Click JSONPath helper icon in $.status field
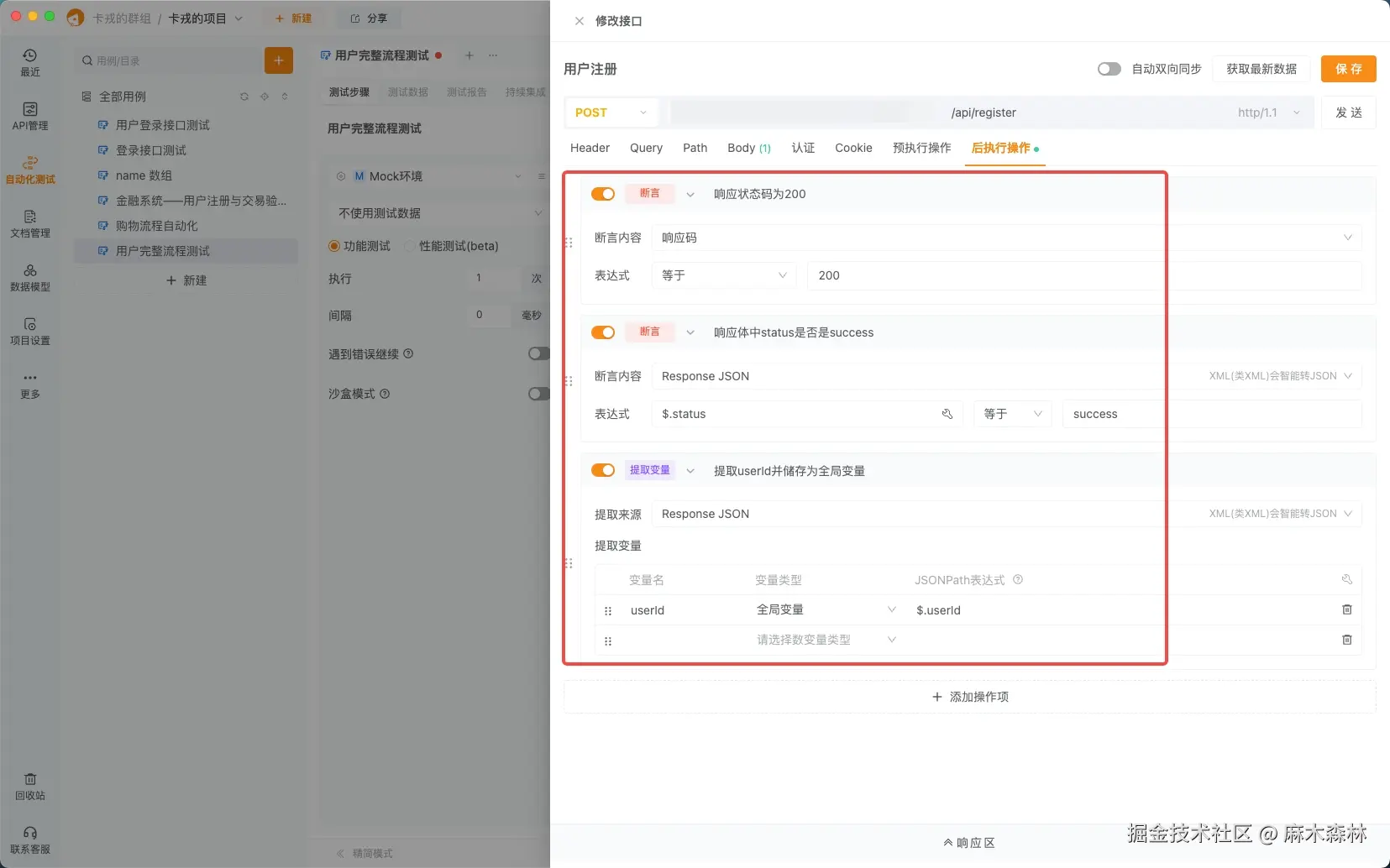 (x=947, y=414)
